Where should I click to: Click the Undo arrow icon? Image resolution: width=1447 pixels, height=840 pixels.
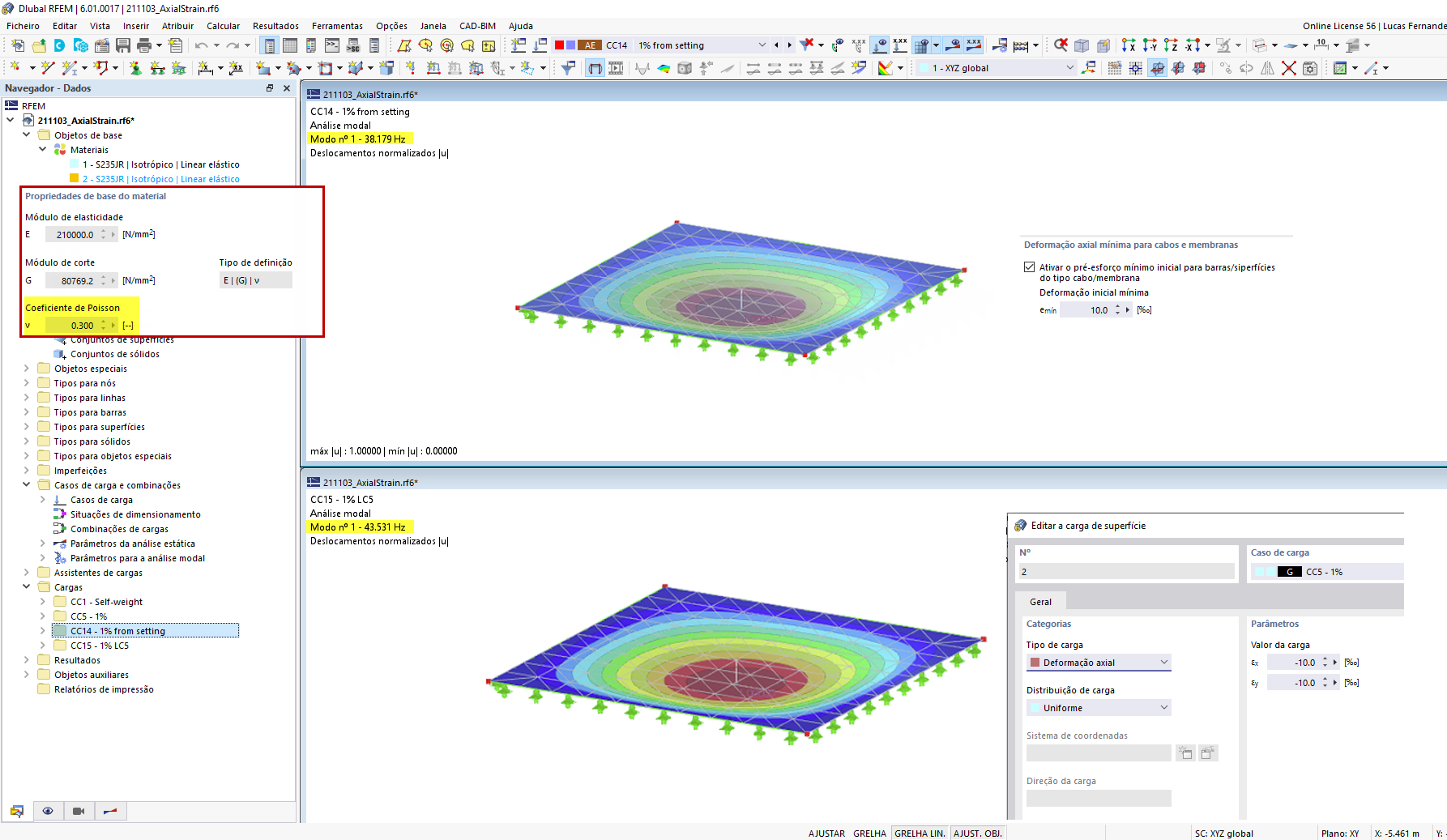(201, 45)
